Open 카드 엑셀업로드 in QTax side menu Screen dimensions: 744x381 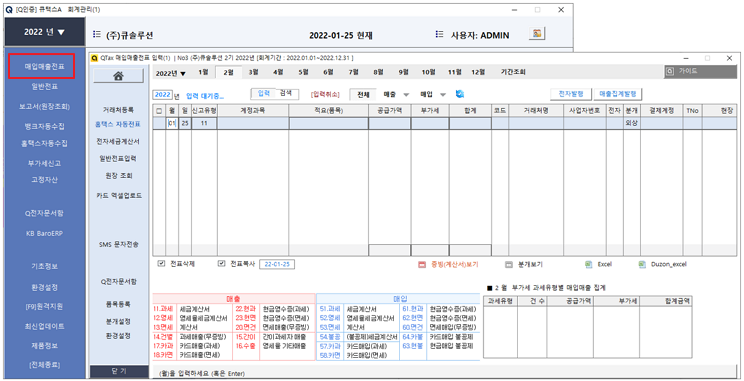click(x=118, y=195)
